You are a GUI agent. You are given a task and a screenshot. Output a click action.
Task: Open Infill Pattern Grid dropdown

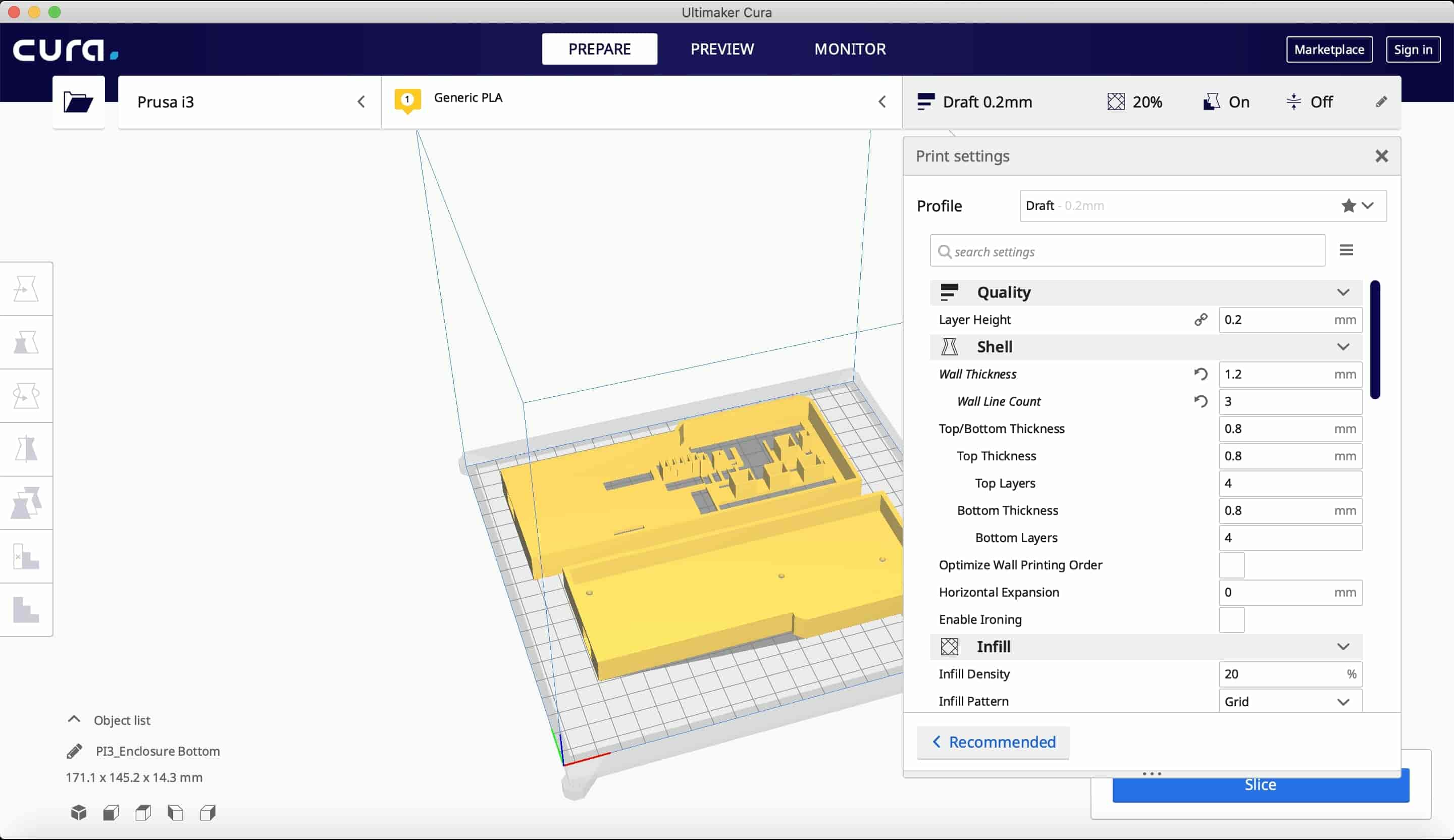pyautogui.click(x=1291, y=702)
